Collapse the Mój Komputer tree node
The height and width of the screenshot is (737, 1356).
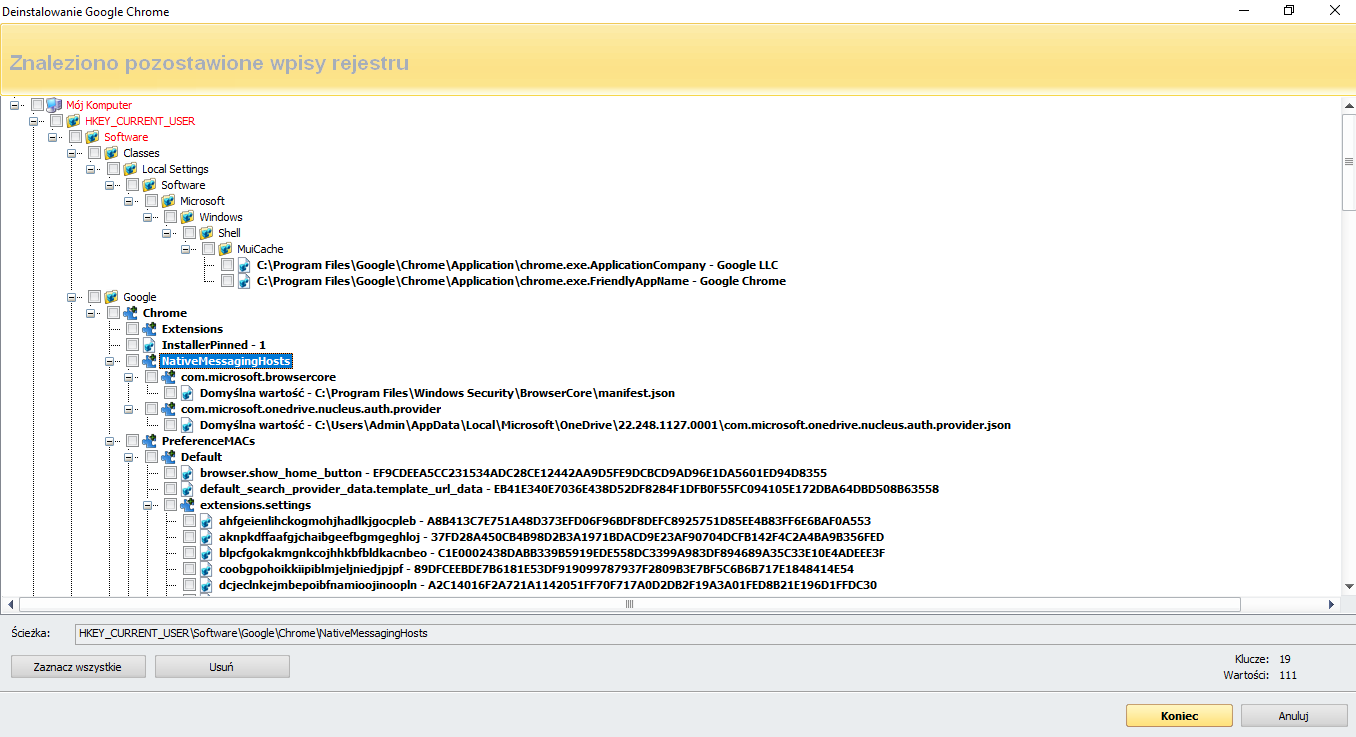tap(15, 105)
